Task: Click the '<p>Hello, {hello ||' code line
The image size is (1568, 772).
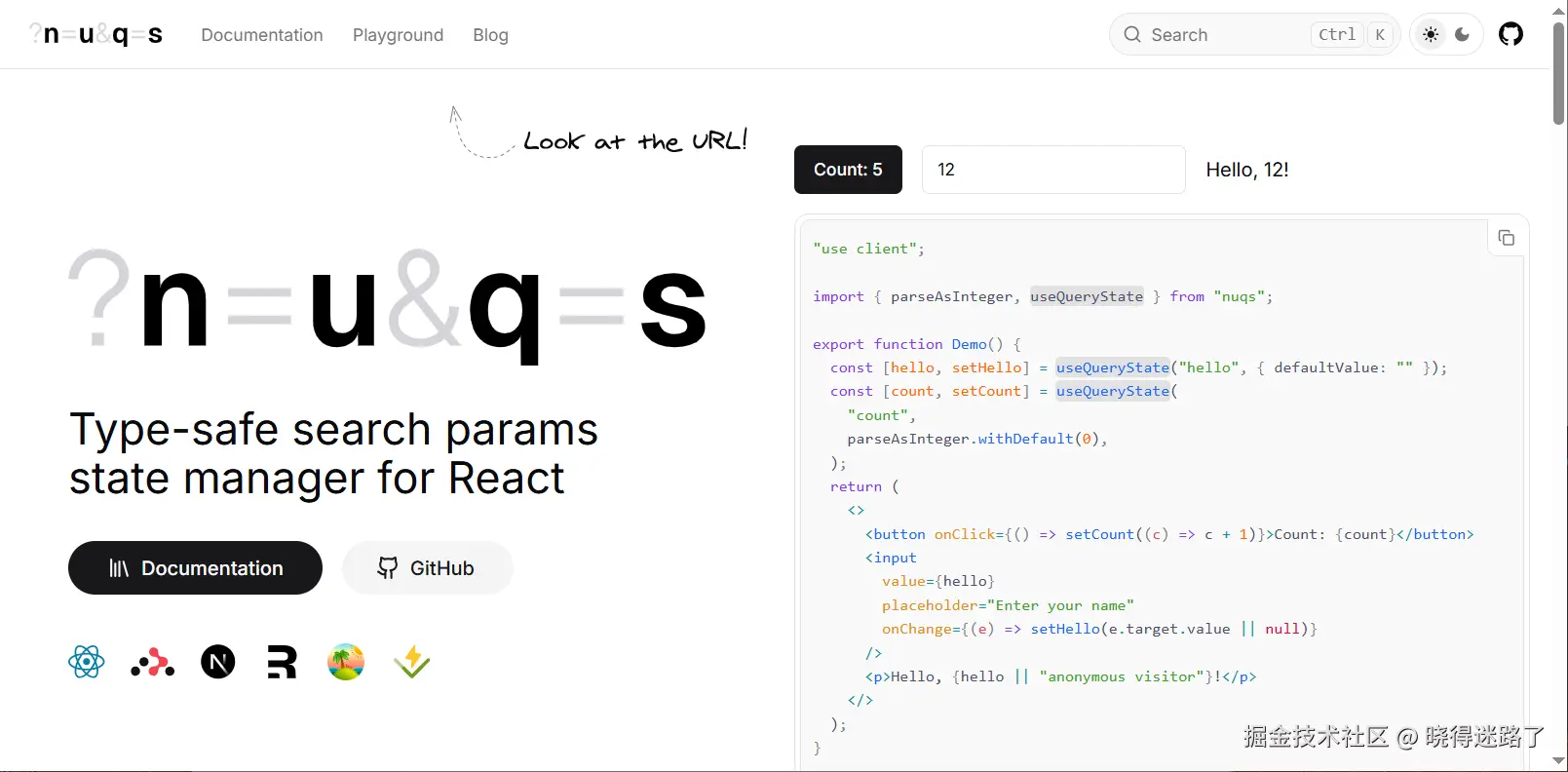Action: coord(1060,676)
